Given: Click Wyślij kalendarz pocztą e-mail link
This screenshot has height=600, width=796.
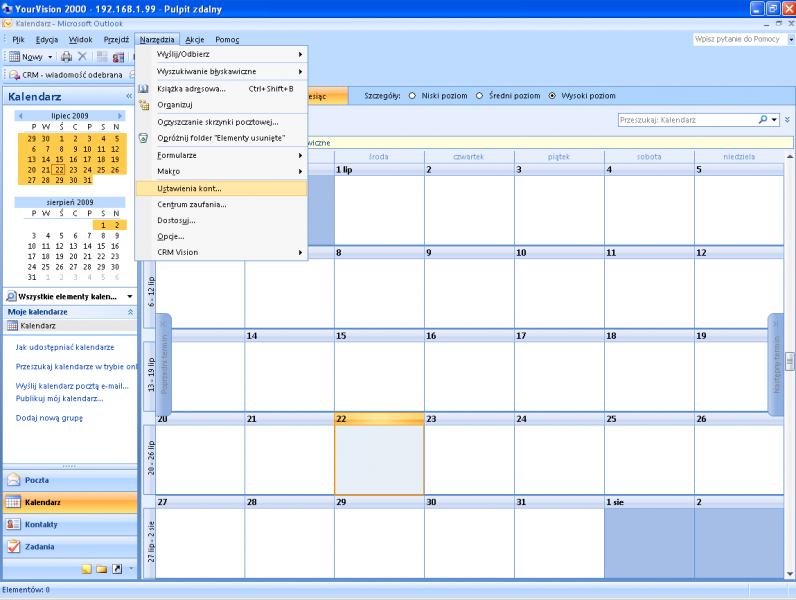Looking at the screenshot, I should click(x=72, y=386).
